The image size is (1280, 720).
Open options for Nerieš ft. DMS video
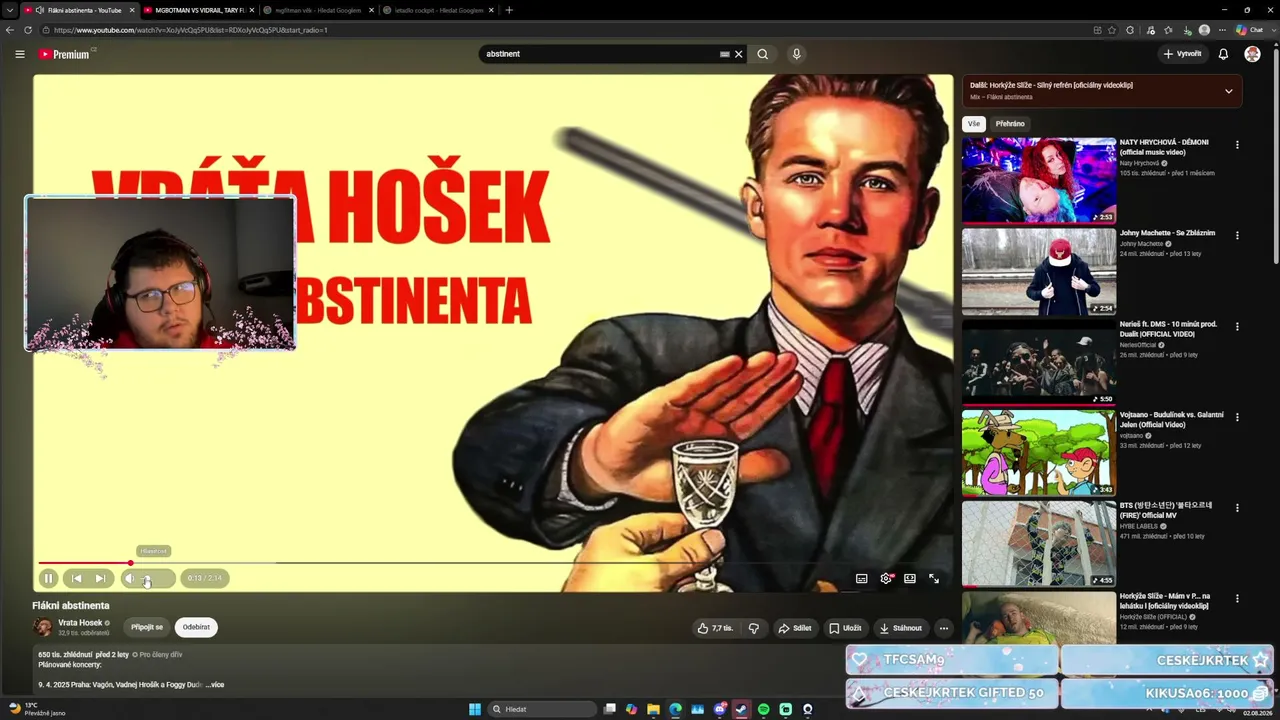click(x=1237, y=327)
